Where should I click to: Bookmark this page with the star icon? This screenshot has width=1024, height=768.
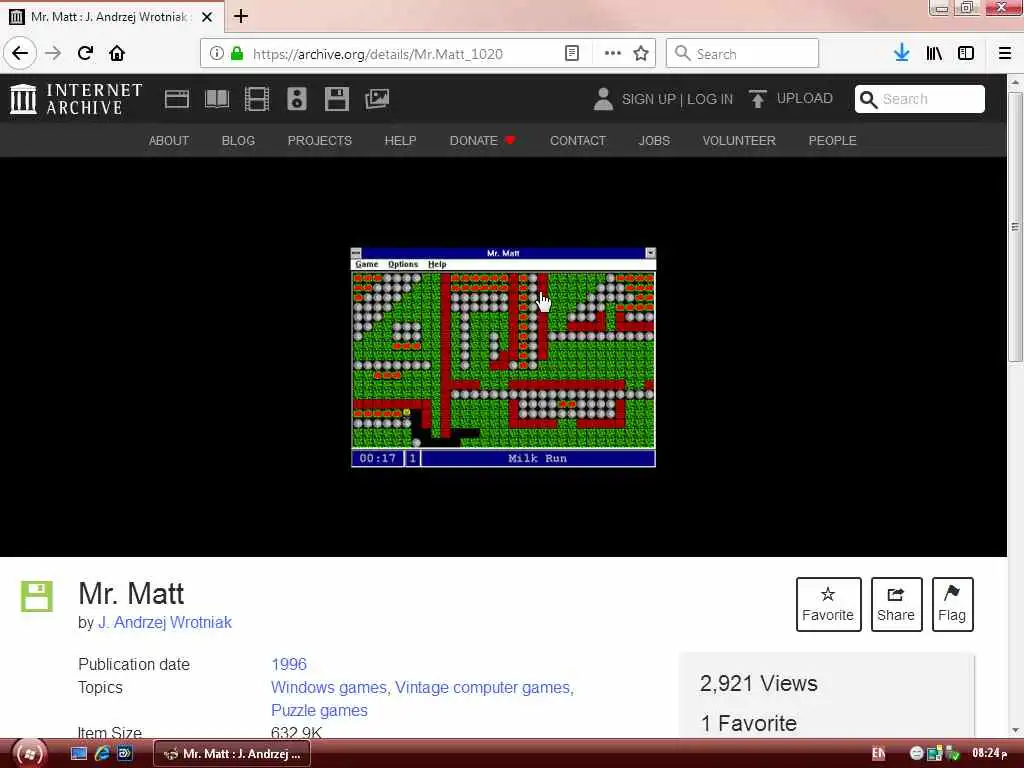tap(641, 54)
